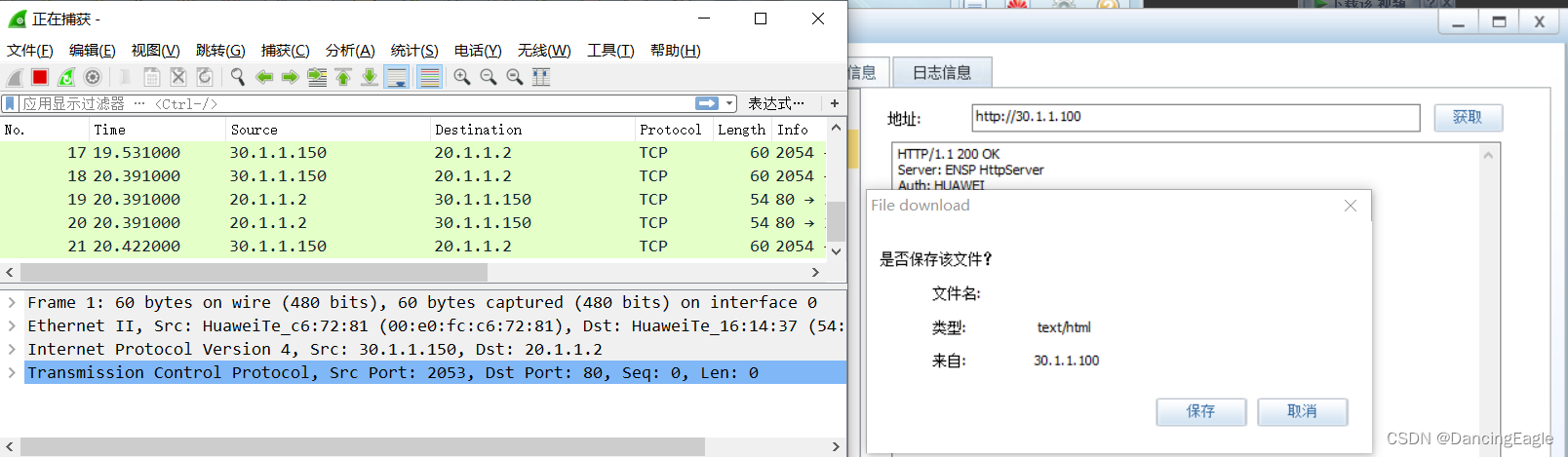This screenshot has height=457, width=1568.
Task: Restart the current capture green fin icon
Action: pos(66,77)
